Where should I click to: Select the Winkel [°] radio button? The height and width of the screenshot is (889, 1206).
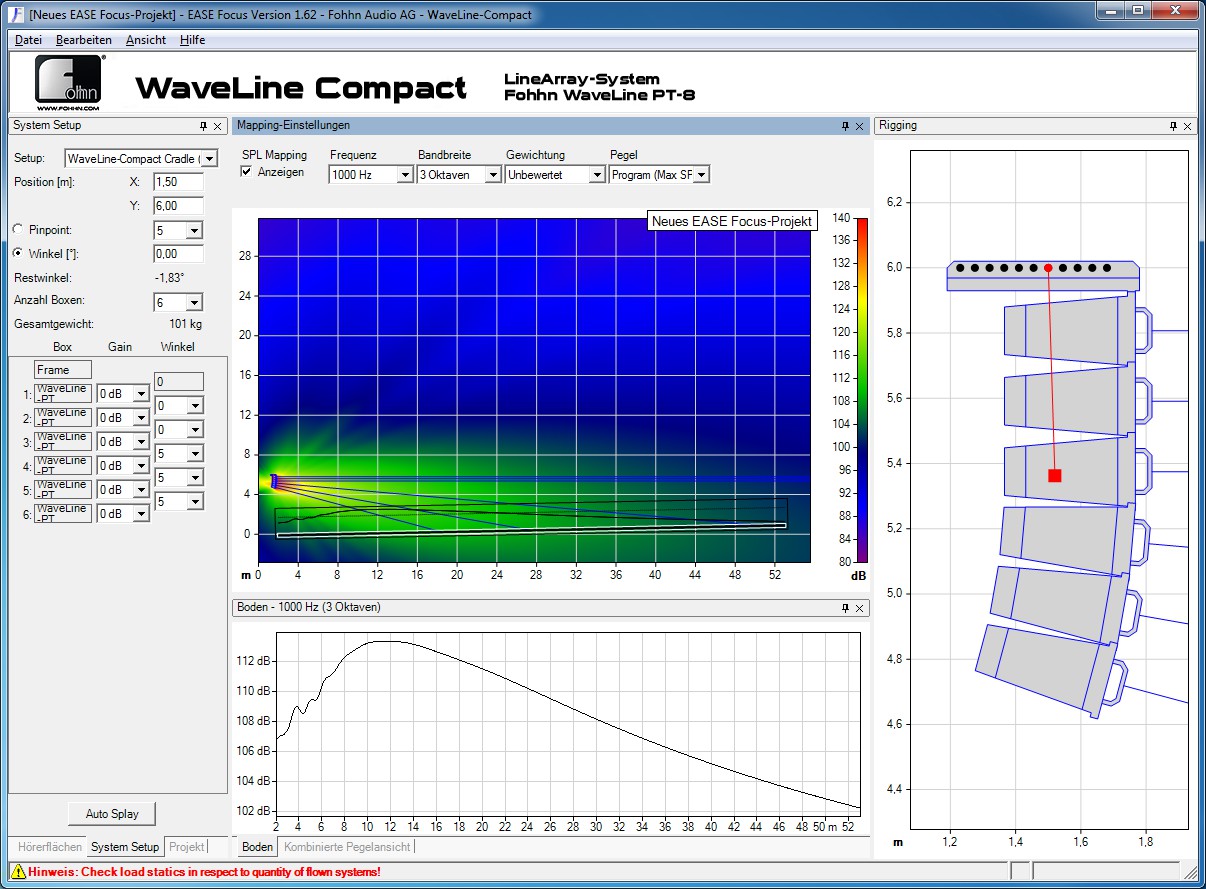click(x=20, y=254)
